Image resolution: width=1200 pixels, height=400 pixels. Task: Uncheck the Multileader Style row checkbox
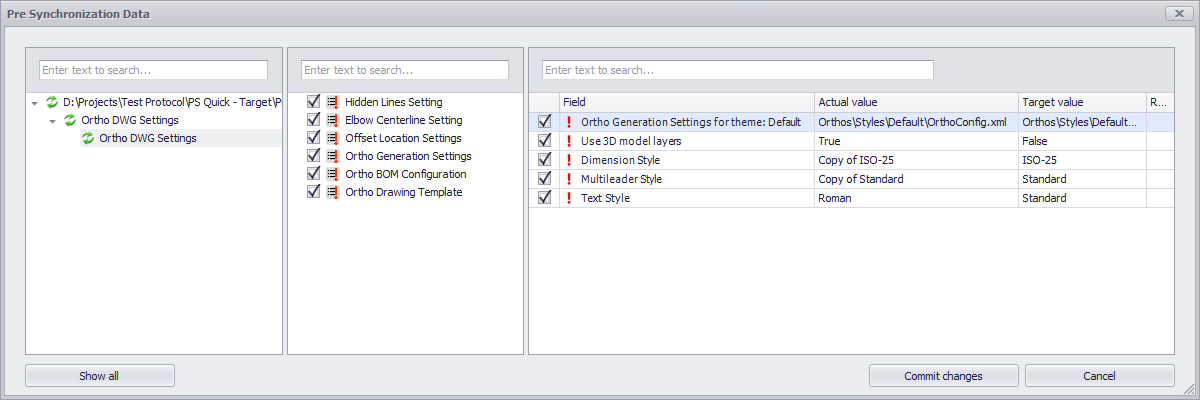(544, 179)
